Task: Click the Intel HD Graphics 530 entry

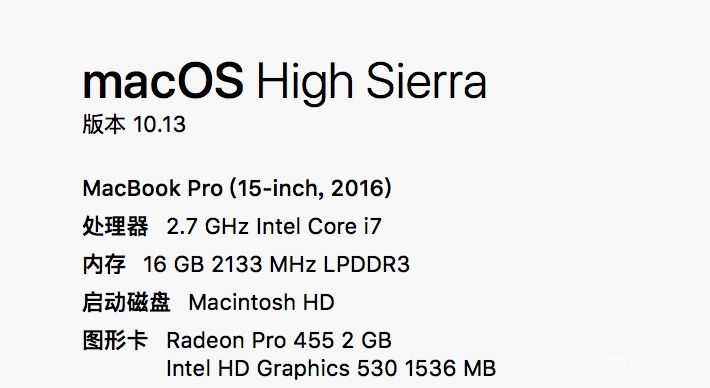Action: click(282, 368)
